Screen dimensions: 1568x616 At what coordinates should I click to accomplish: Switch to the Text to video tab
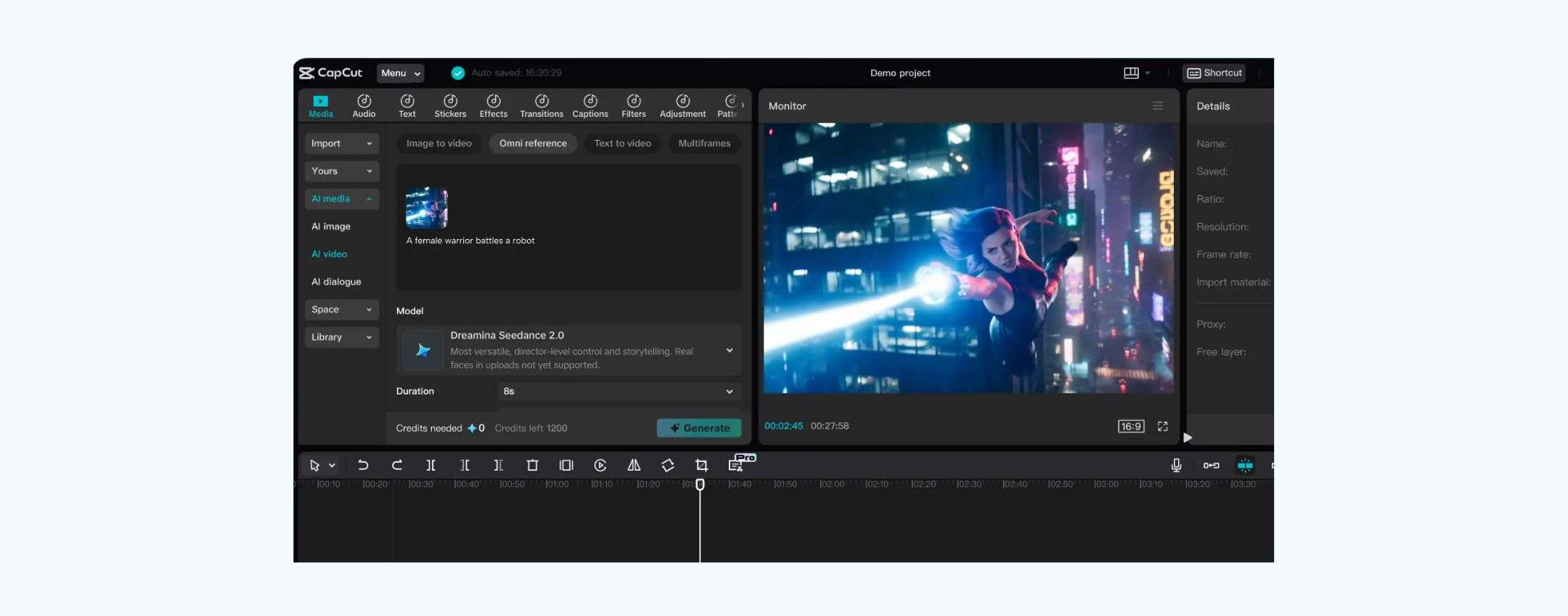pos(622,144)
